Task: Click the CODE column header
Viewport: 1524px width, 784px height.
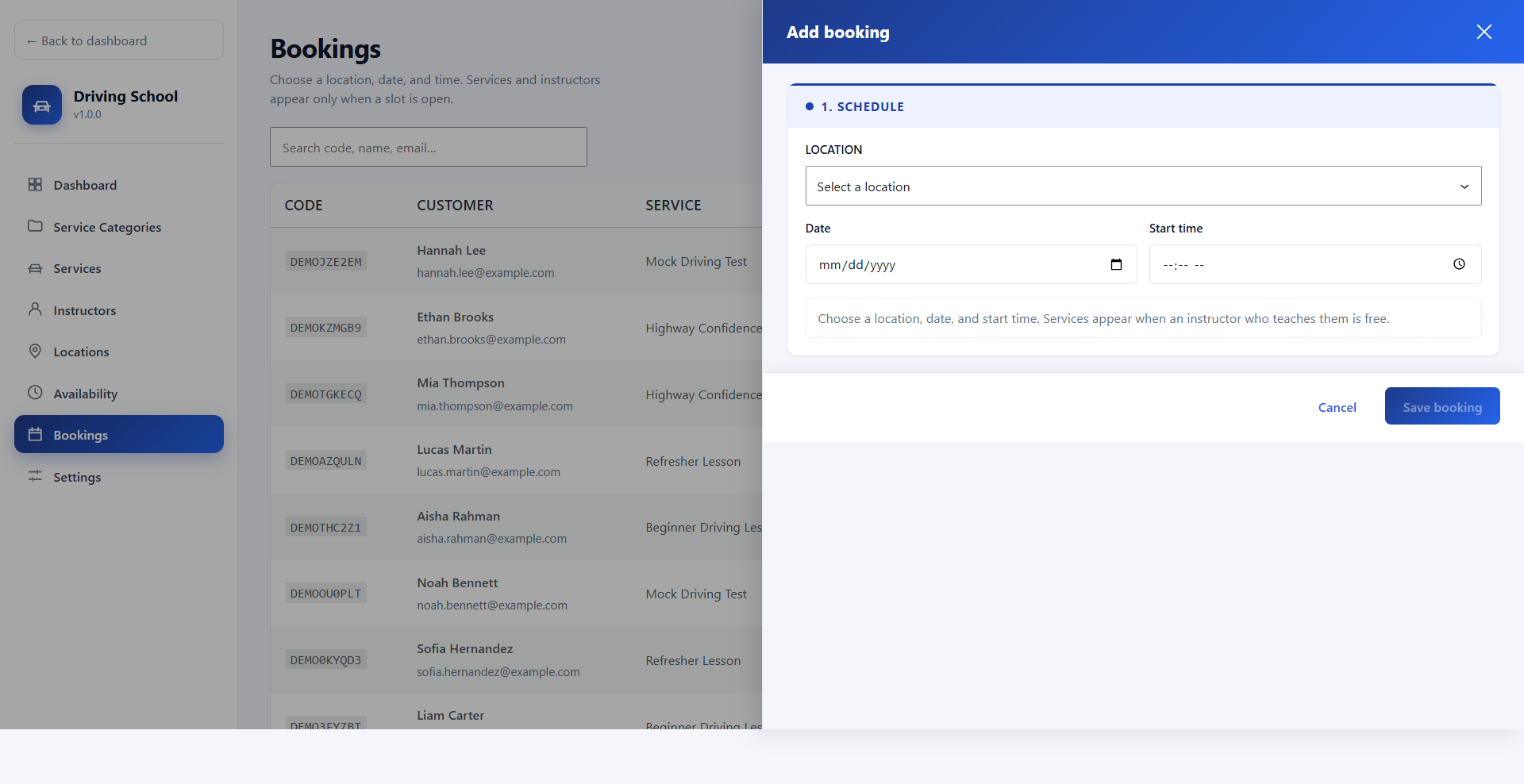Action: pyautogui.click(x=304, y=206)
